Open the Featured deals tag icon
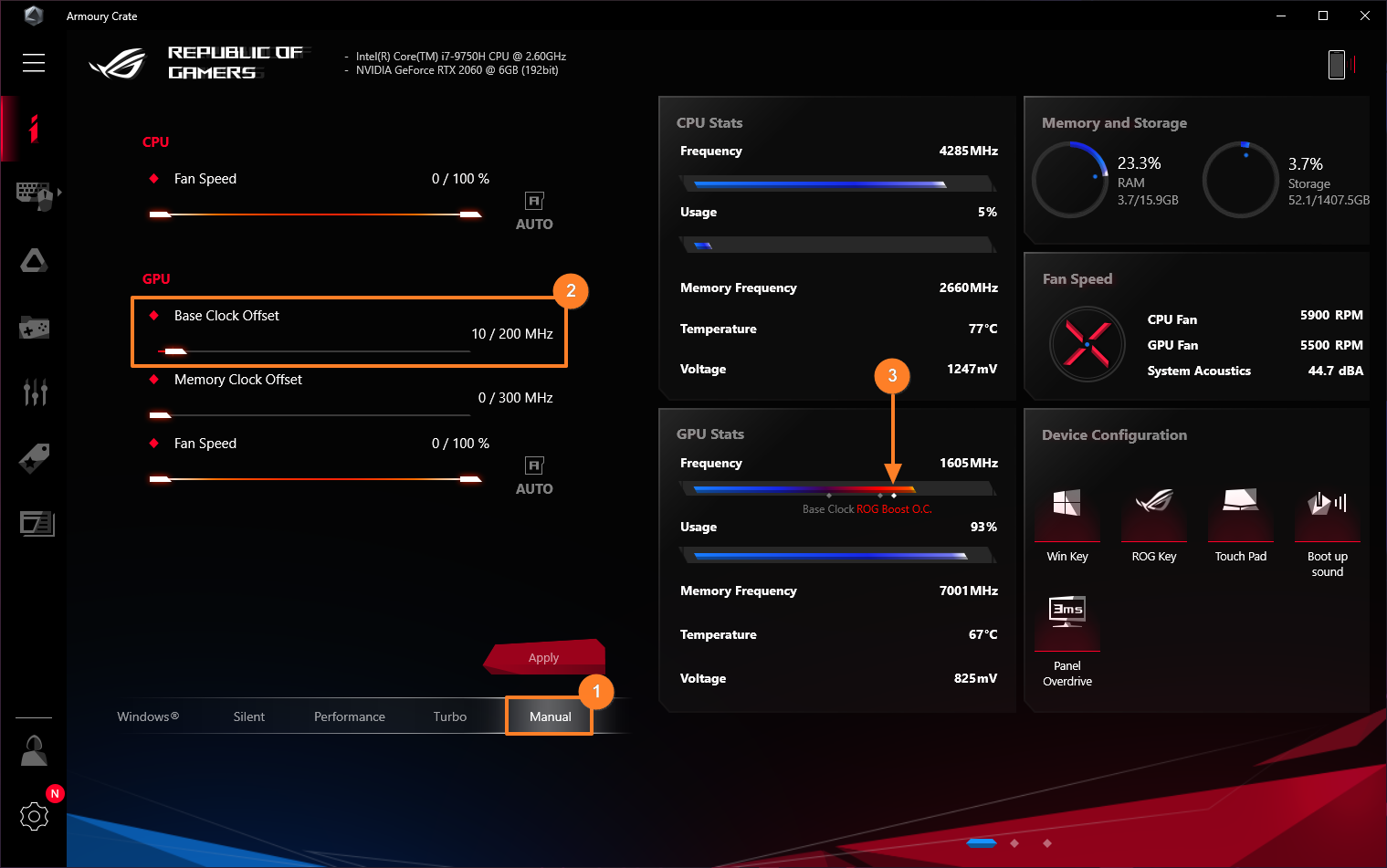The image size is (1387, 868). 34,458
